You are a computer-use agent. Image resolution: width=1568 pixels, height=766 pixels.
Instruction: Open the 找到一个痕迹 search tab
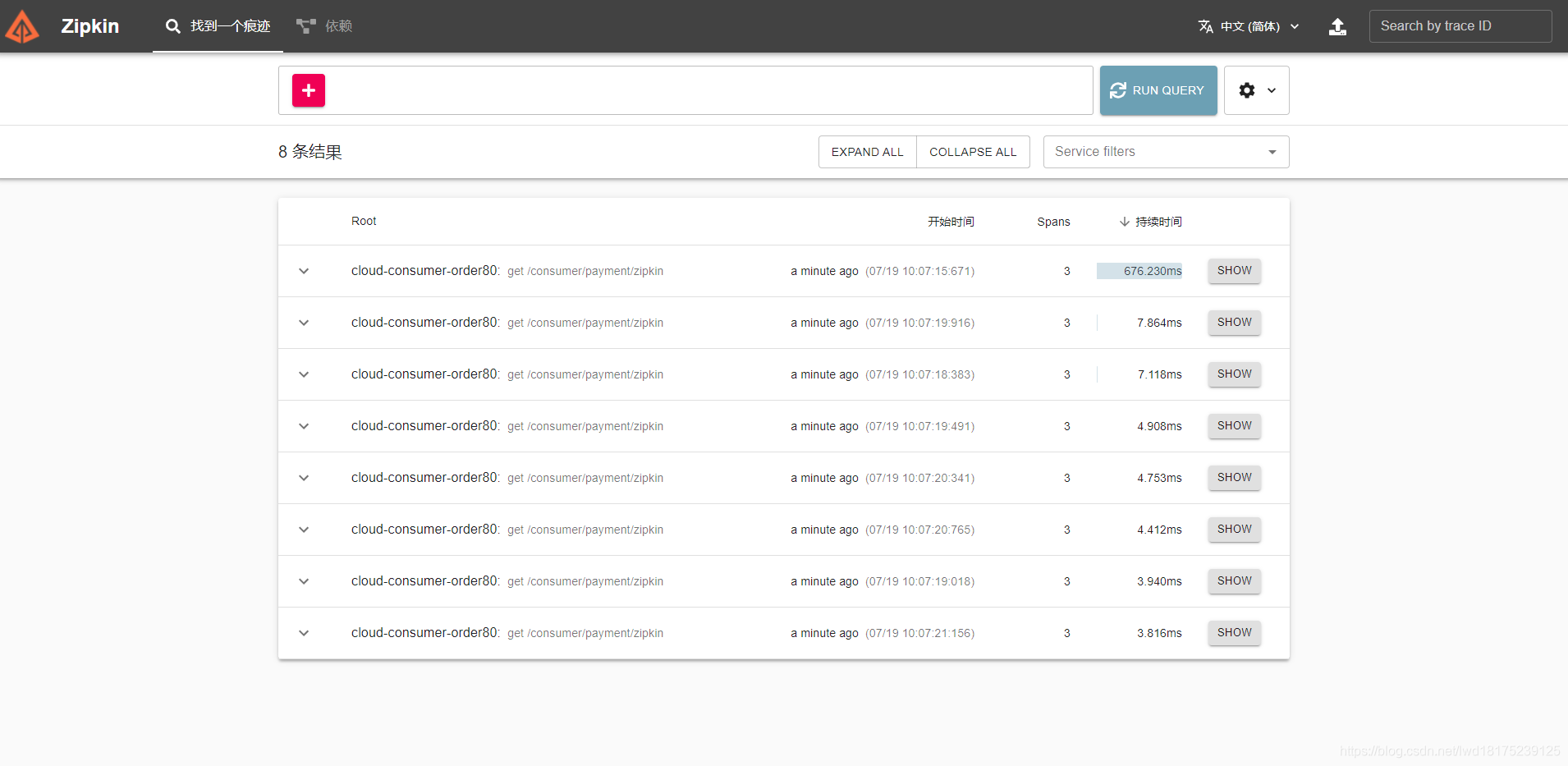218,26
